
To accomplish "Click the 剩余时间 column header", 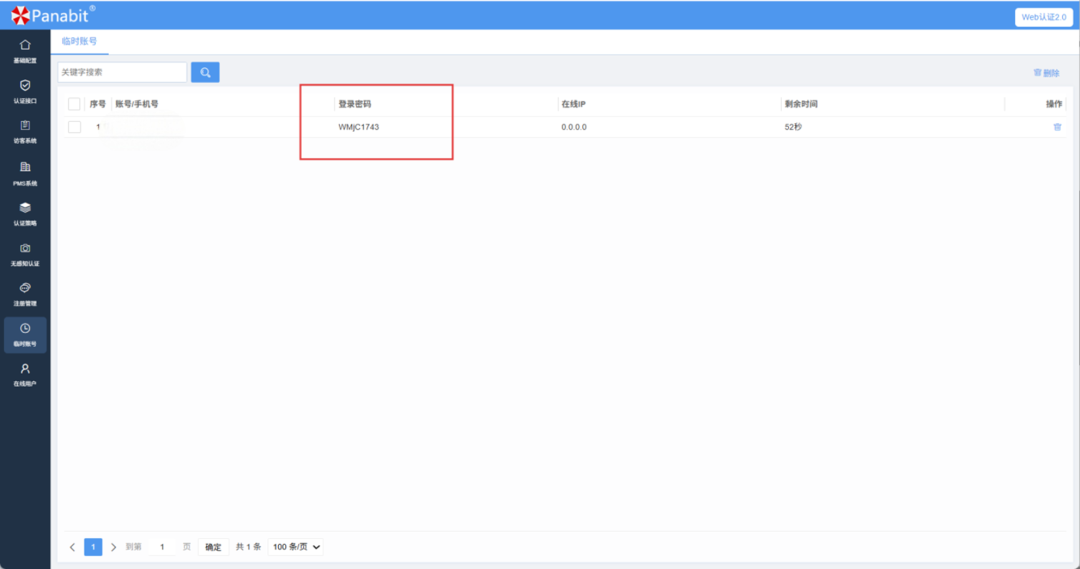I will [801, 104].
